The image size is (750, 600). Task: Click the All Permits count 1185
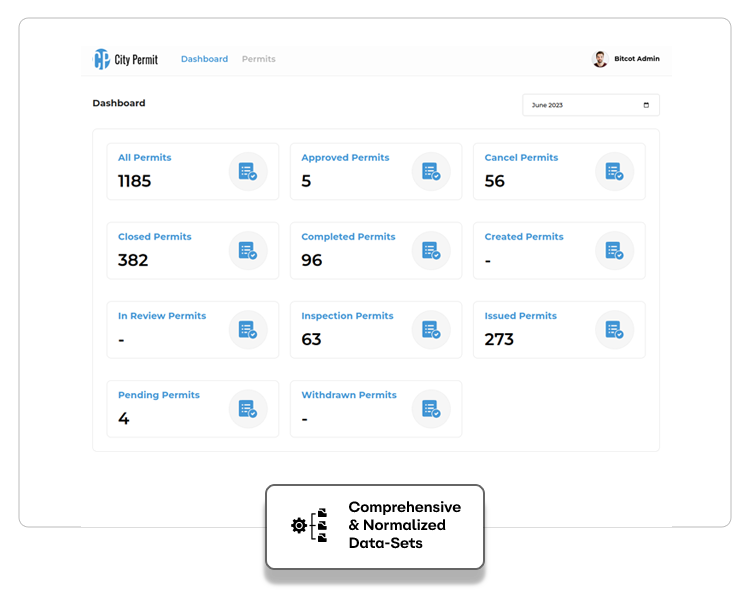click(135, 181)
